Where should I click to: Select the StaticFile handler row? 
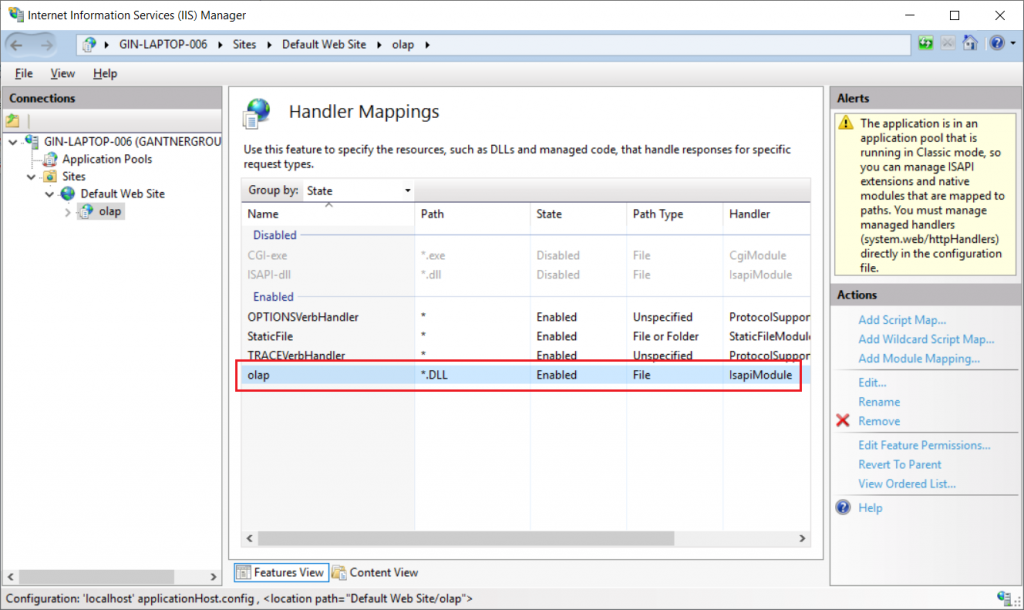click(x=526, y=336)
